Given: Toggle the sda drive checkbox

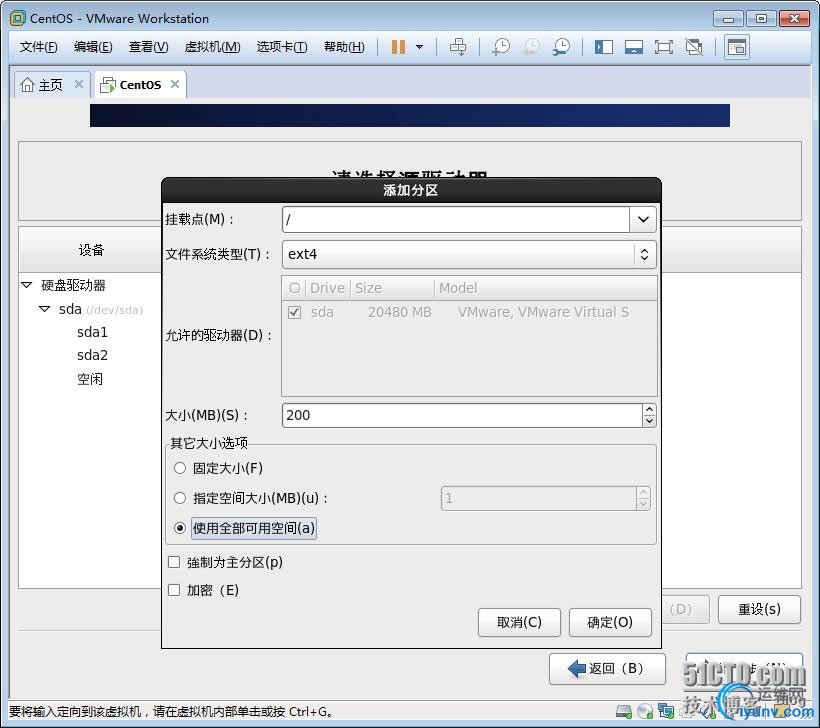Looking at the screenshot, I should 294,312.
